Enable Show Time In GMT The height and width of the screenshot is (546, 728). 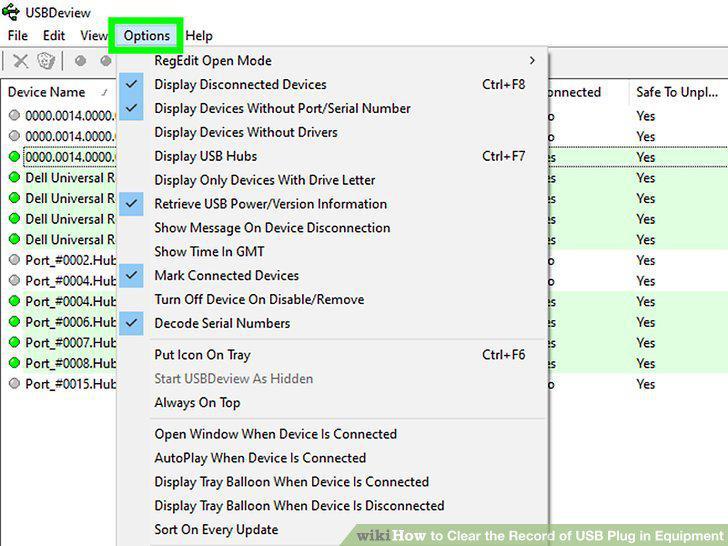[332, 252]
